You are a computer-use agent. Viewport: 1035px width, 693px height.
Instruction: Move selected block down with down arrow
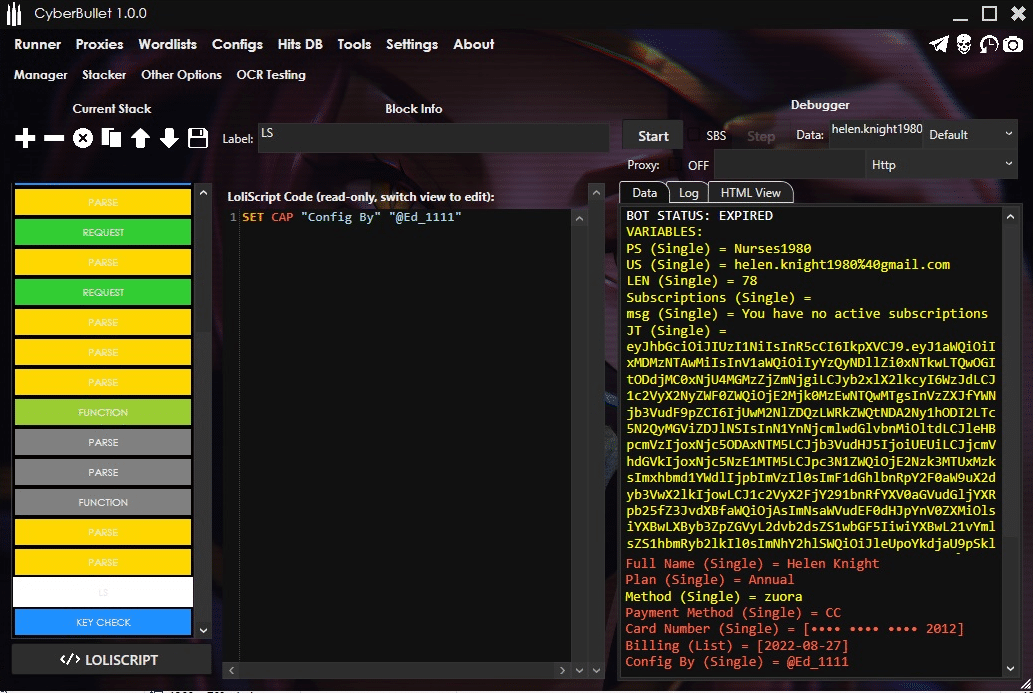(x=169, y=139)
